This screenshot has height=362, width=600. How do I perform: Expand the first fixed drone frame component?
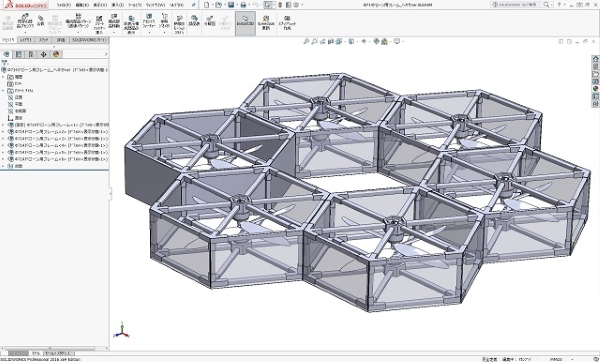3,125
